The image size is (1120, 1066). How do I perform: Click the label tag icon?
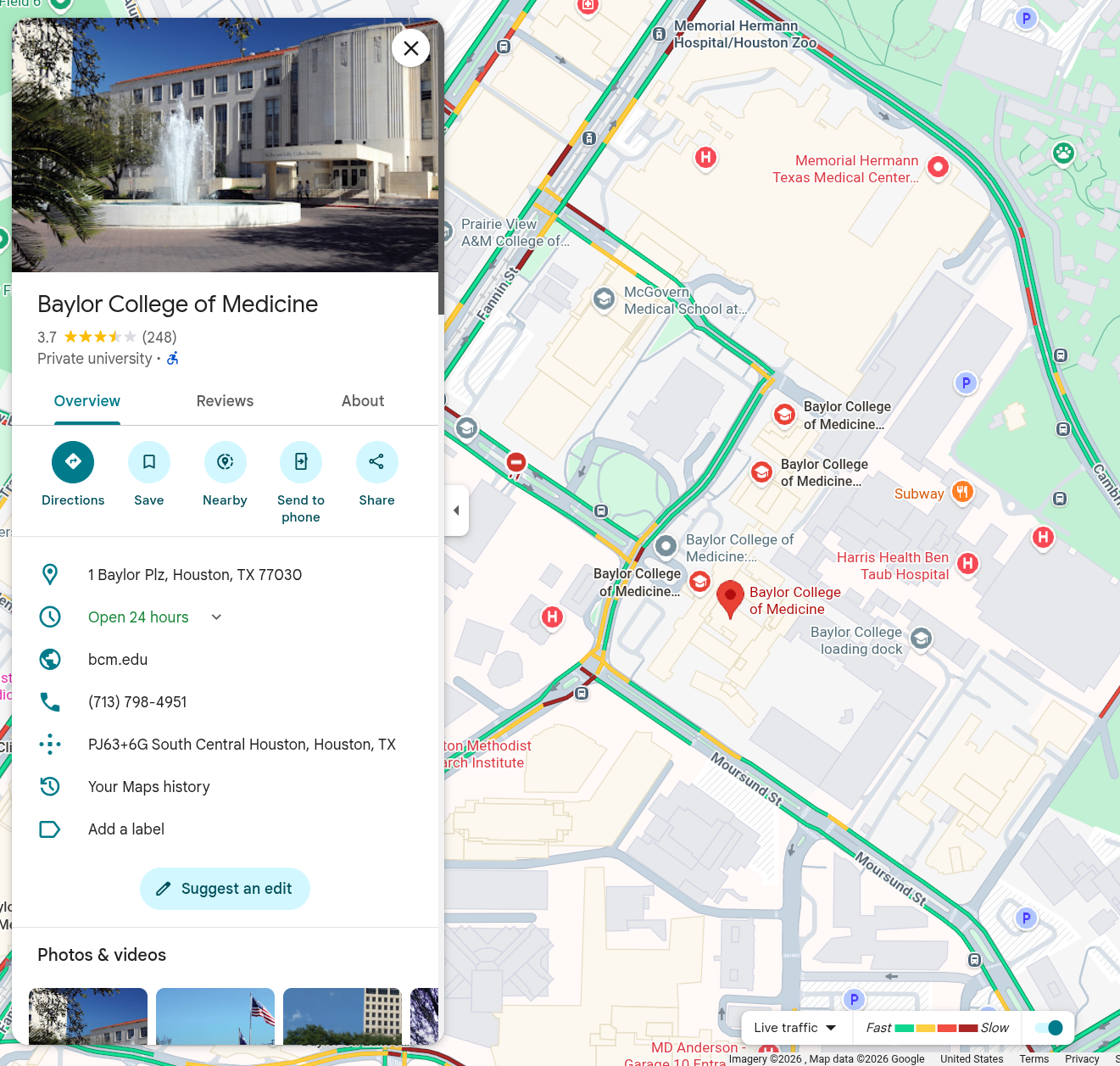[x=50, y=829]
